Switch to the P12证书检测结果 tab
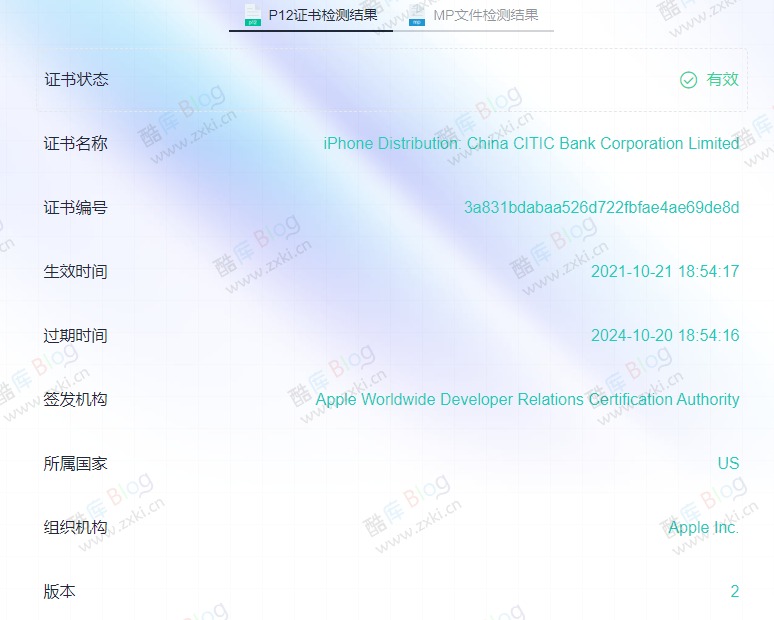This screenshot has width=774, height=620. tap(311, 15)
